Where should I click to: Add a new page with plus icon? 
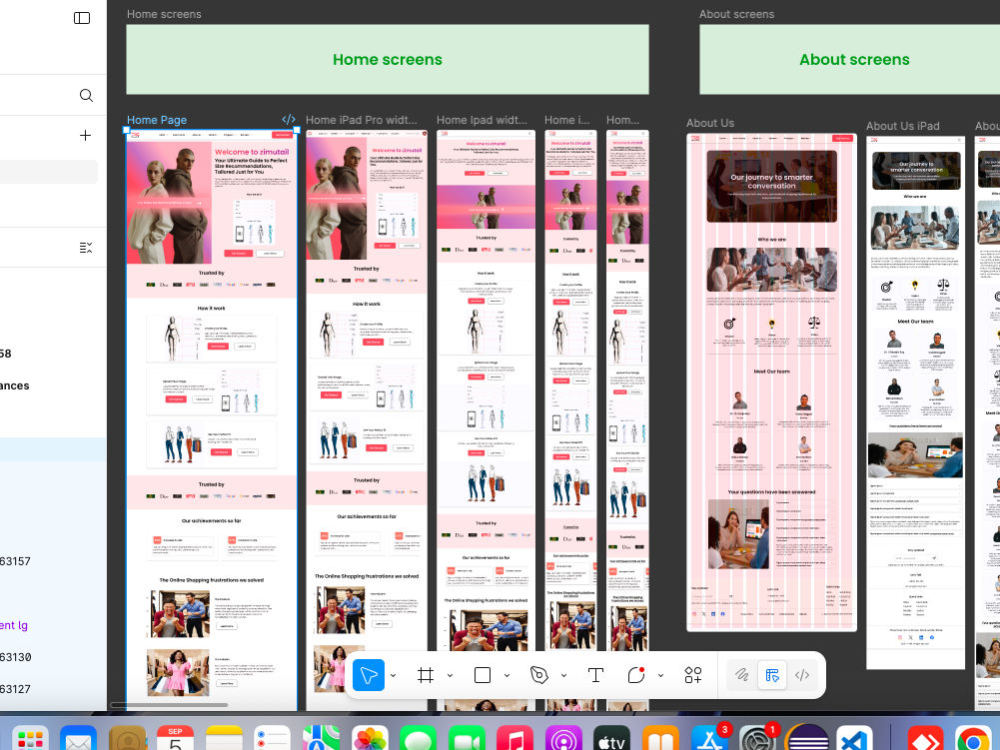(x=85, y=135)
